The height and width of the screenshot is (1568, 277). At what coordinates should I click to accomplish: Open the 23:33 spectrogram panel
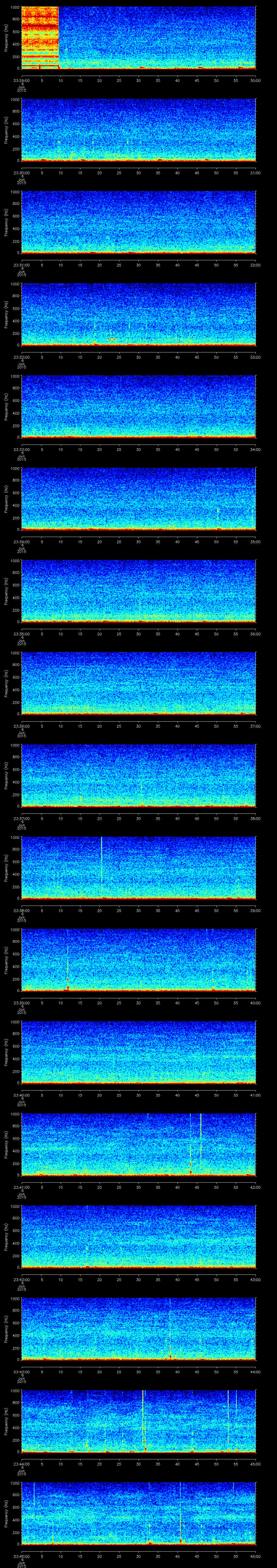138,407
